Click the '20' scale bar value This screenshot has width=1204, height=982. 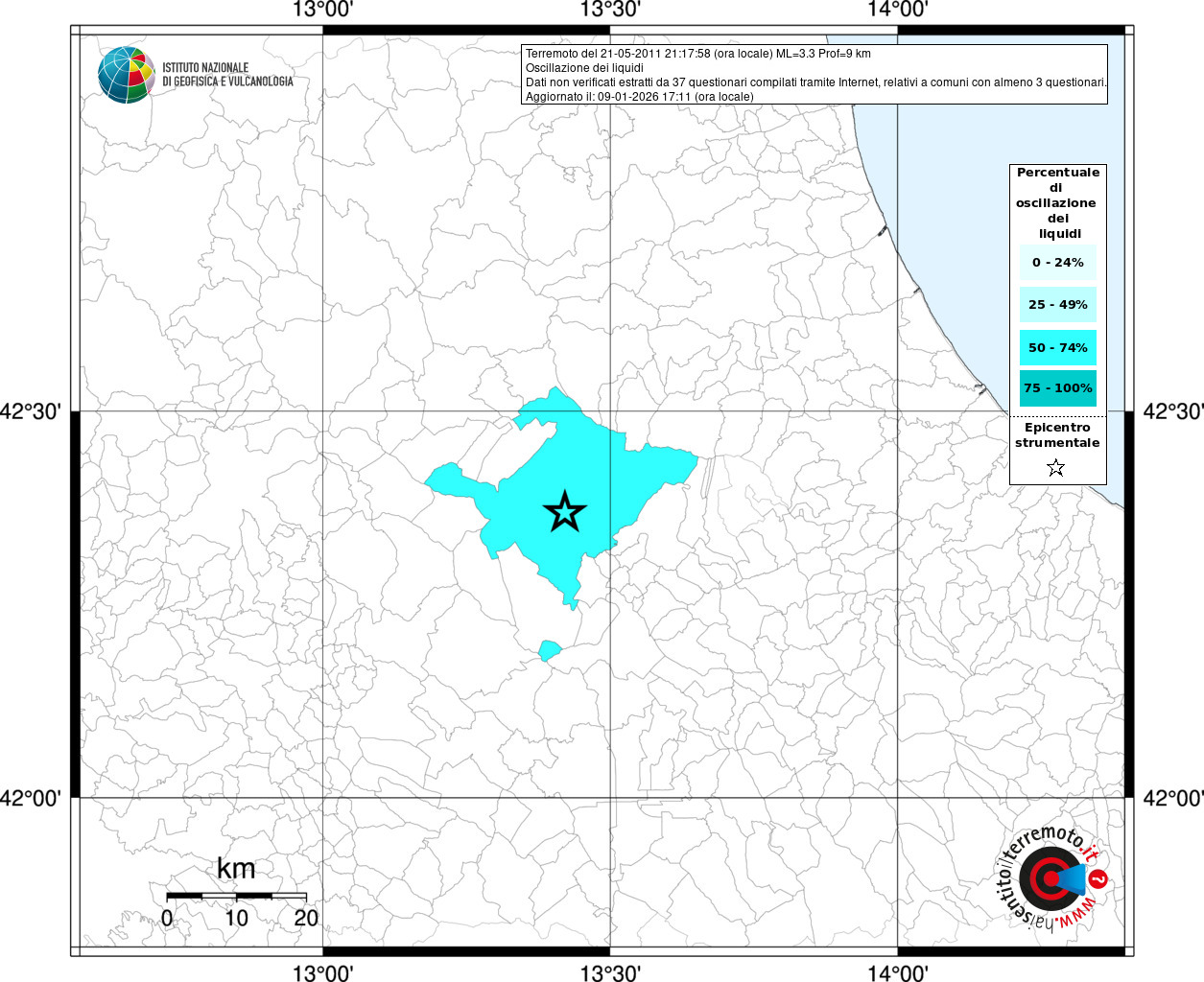click(306, 918)
